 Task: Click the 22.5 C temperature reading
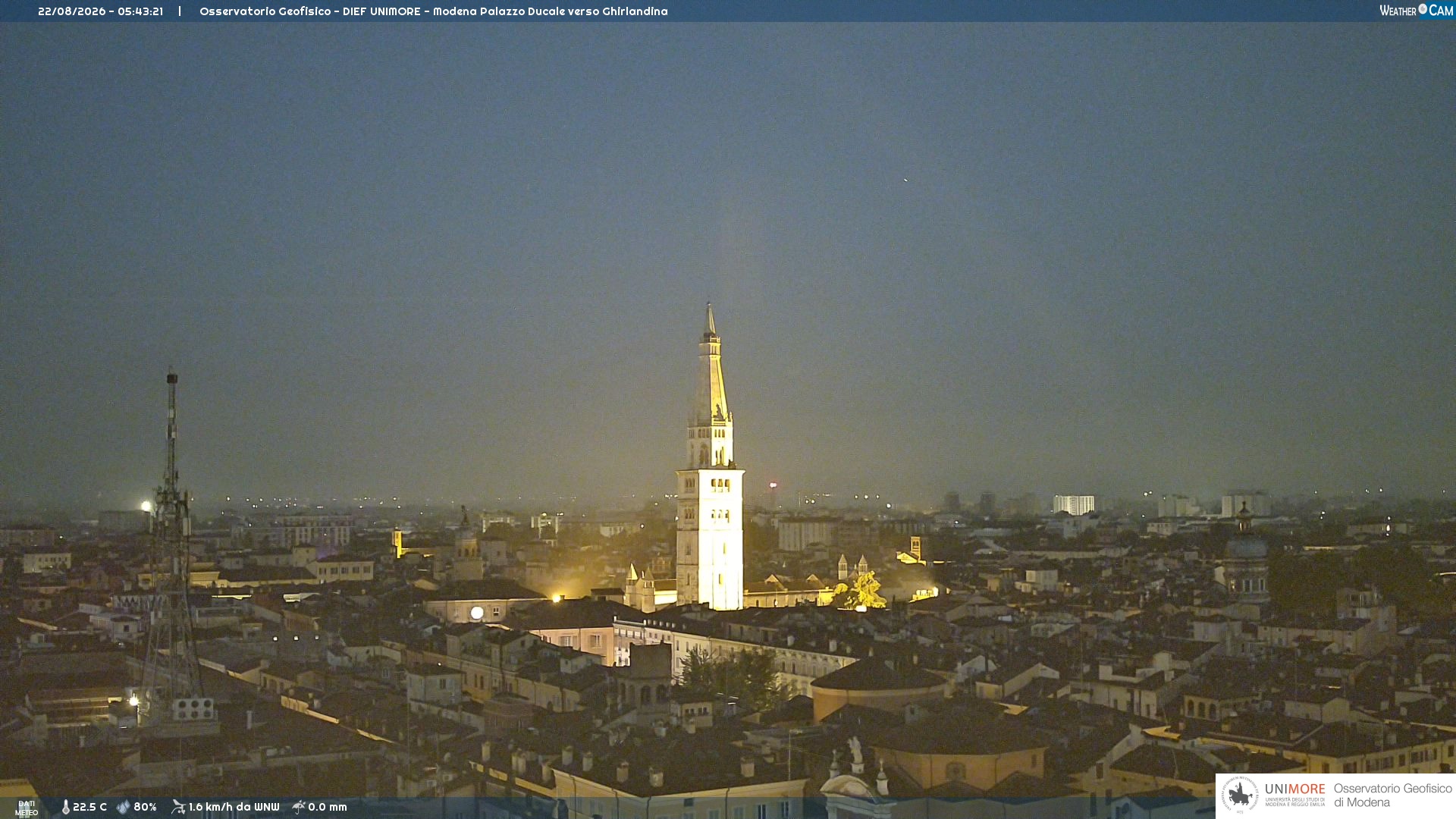click(89, 807)
